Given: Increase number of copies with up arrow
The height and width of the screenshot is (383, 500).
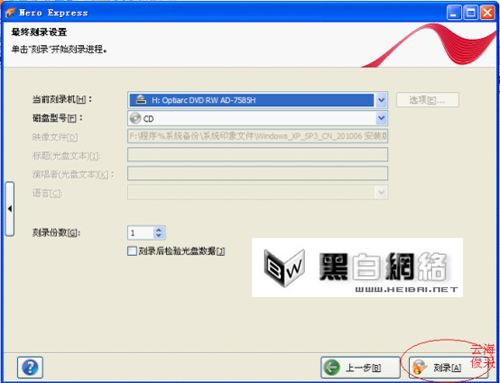Looking at the screenshot, I should [x=159, y=230].
